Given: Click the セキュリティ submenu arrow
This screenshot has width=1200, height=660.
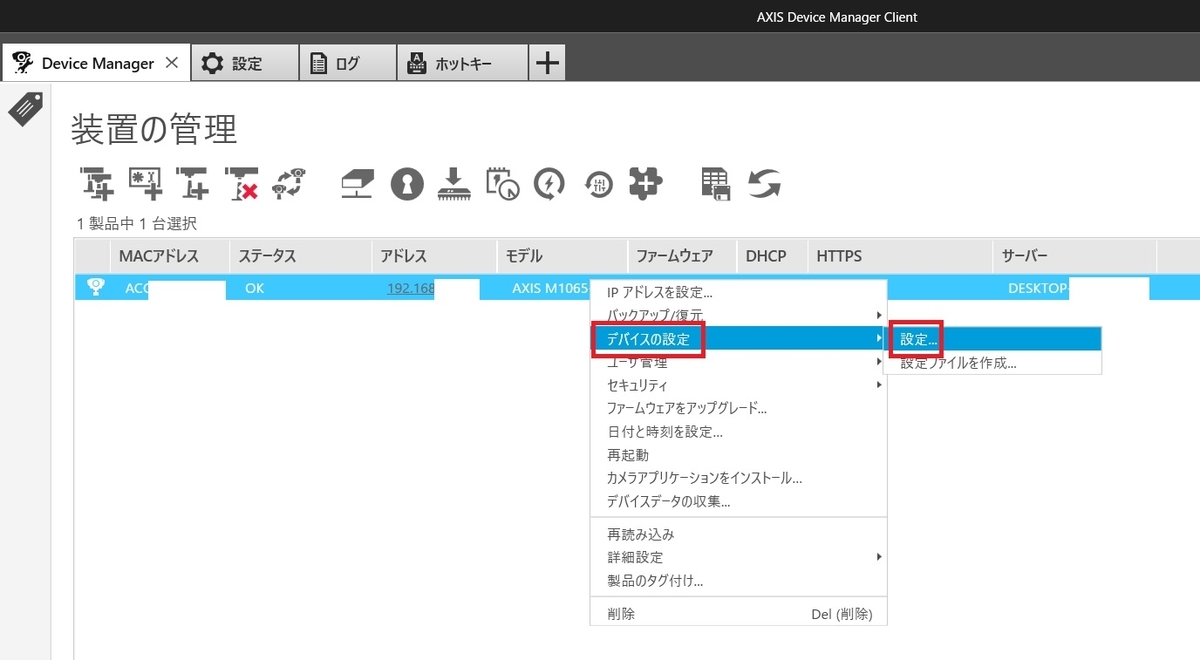Looking at the screenshot, I should [x=878, y=385].
